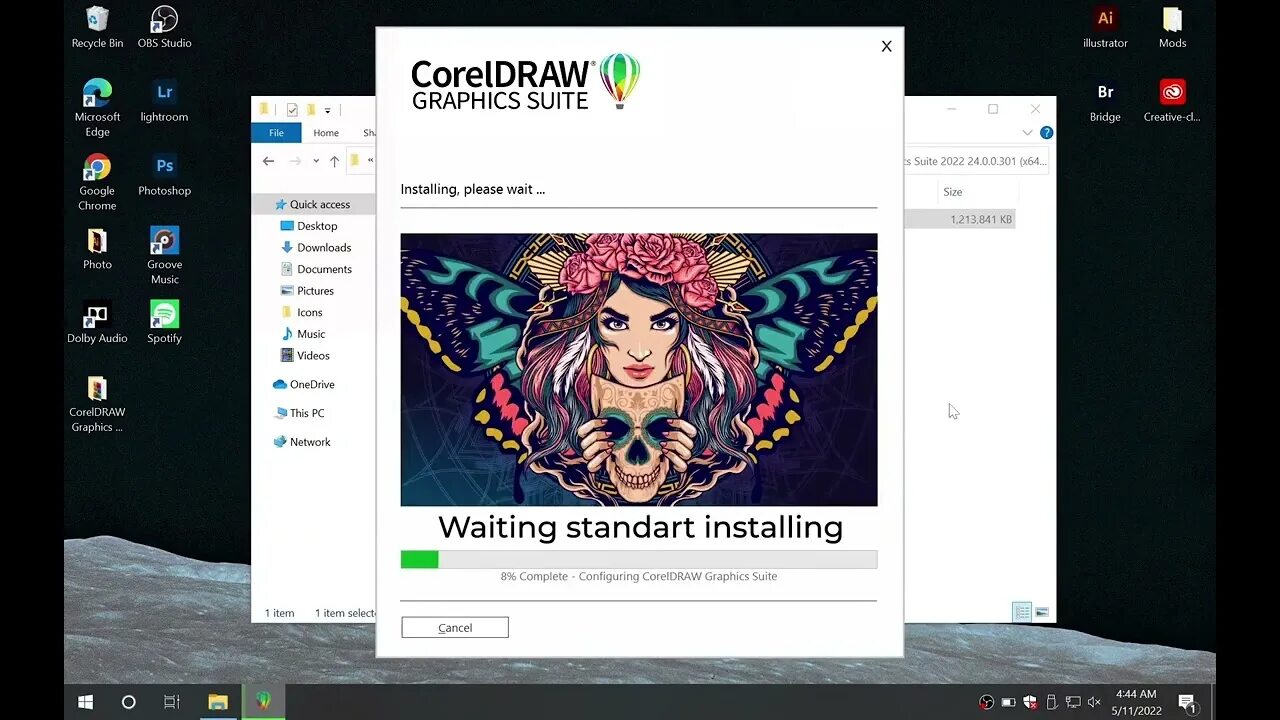The width and height of the screenshot is (1280, 720).
Task: Cancel the CorelDRAW installation
Action: point(455,627)
